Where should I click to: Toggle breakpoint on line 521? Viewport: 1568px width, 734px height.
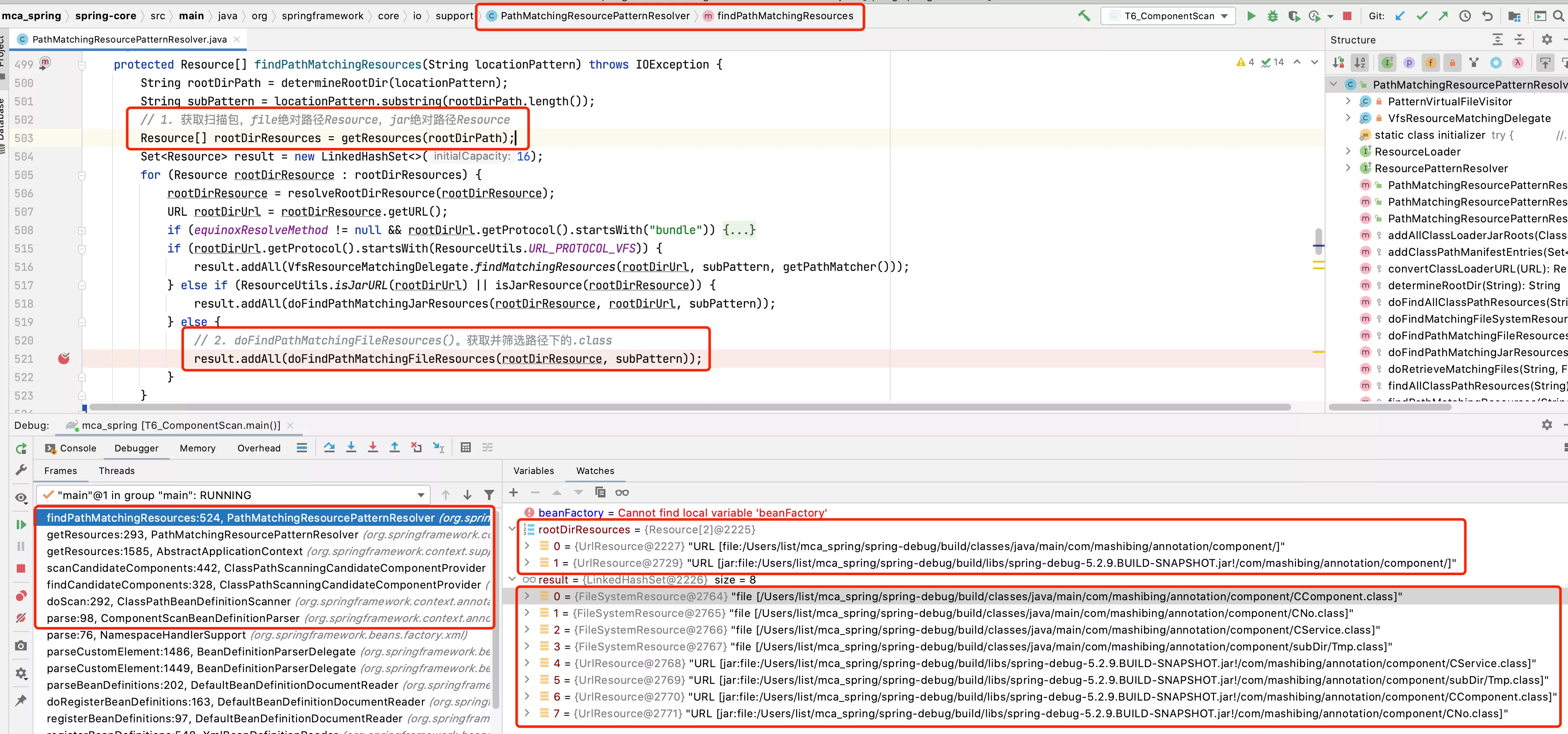63,359
